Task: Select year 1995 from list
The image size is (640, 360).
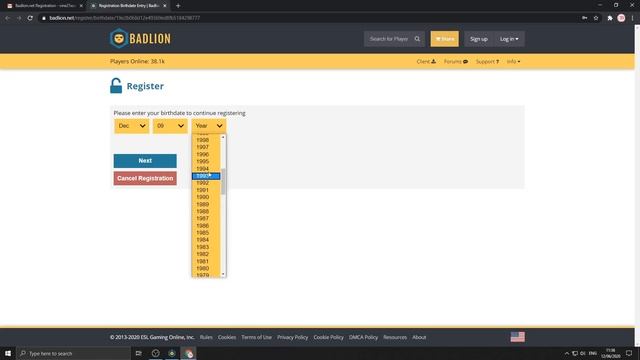Action: click(x=206, y=161)
